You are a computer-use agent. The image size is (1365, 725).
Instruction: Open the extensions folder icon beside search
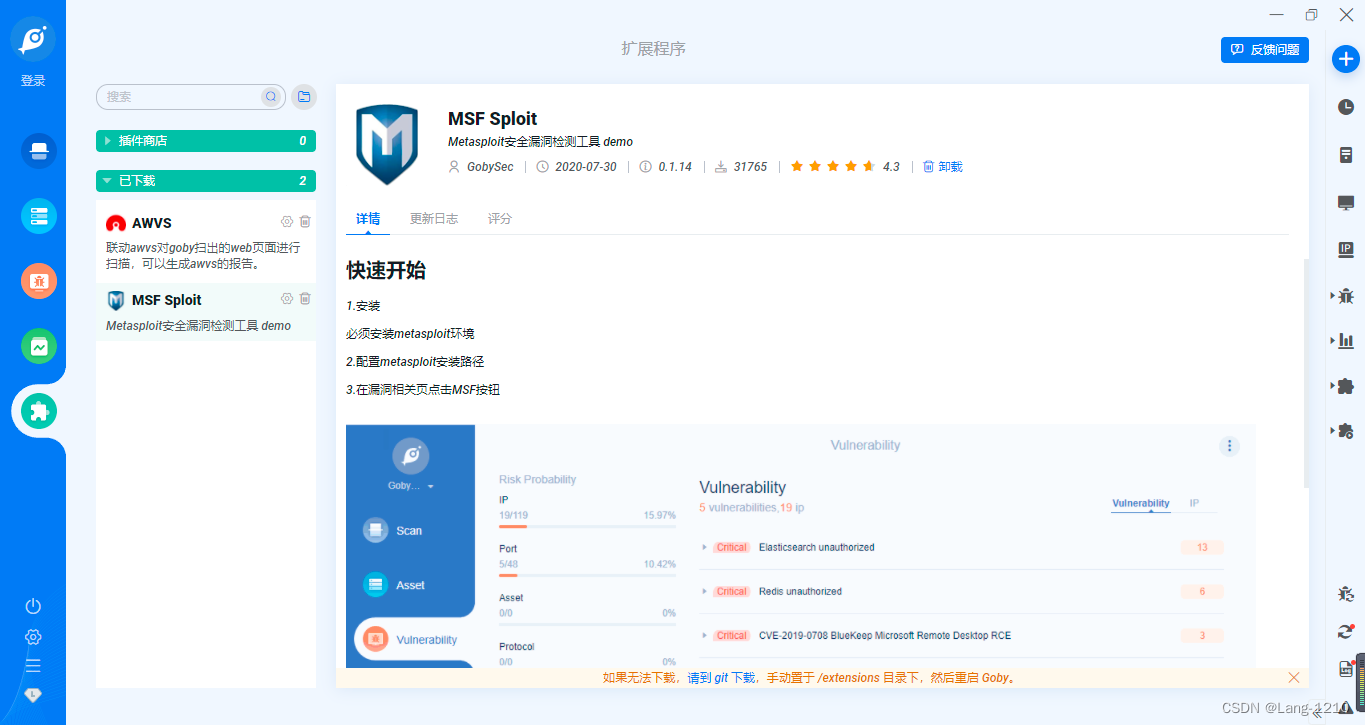coord(303,97)
